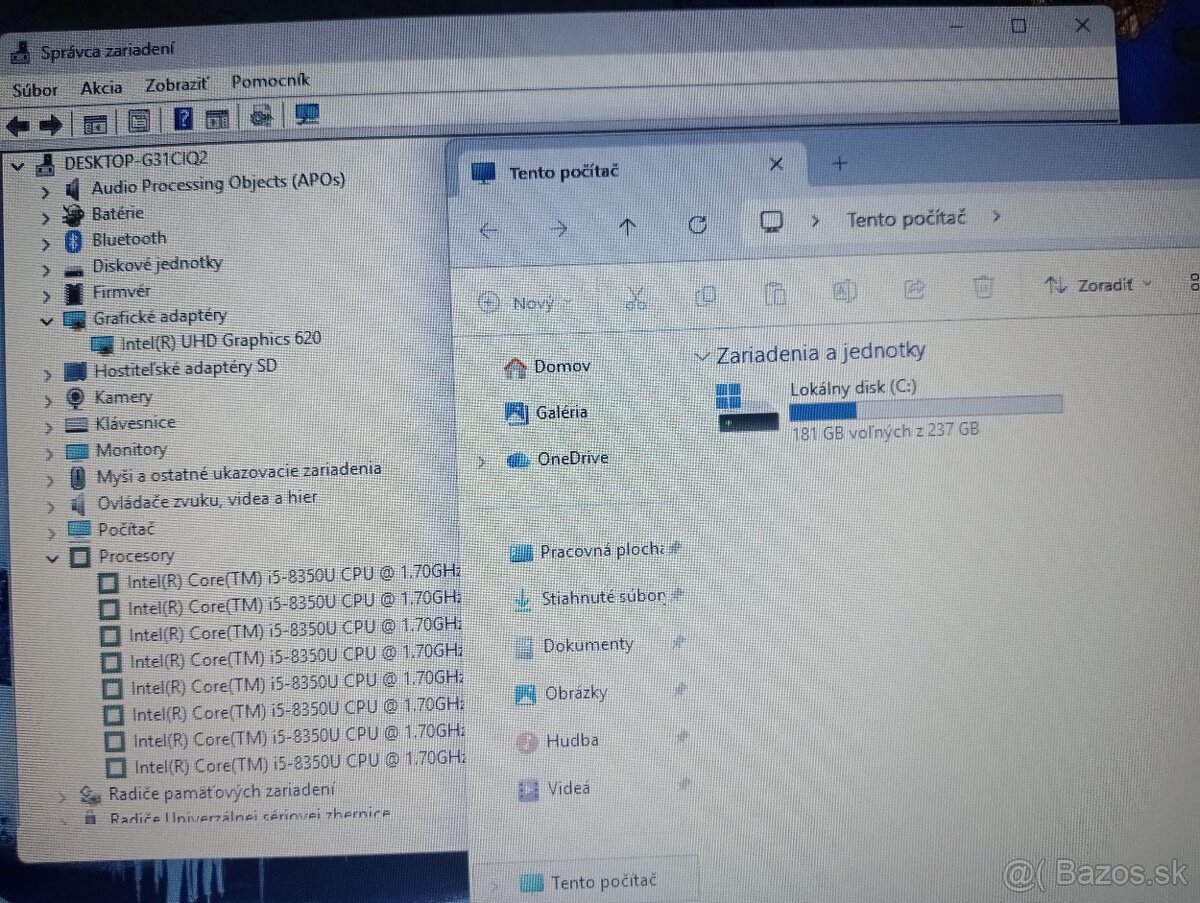Click the Share icon in File Explorer
This screenshot has width=1200, height=903.
click(x=914, y=288)
